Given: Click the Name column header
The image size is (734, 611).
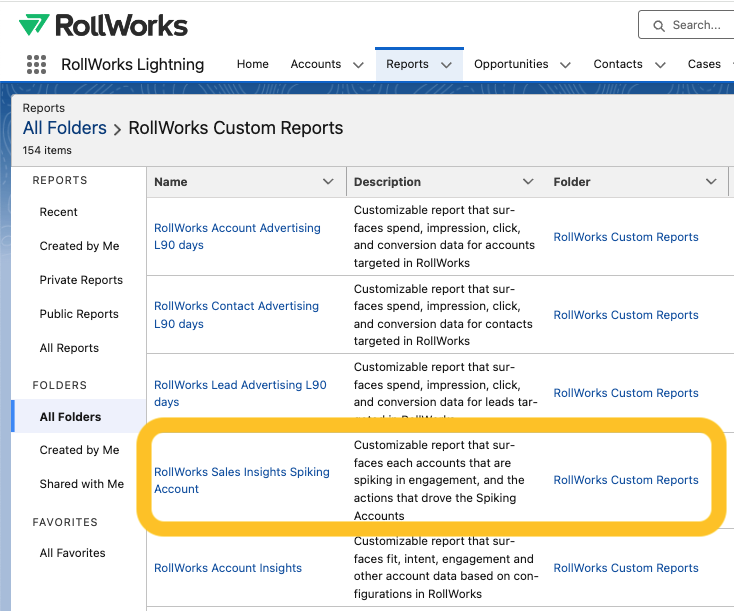Looking at the screenshot, I should pyautogui.click(x=171, y=182).
